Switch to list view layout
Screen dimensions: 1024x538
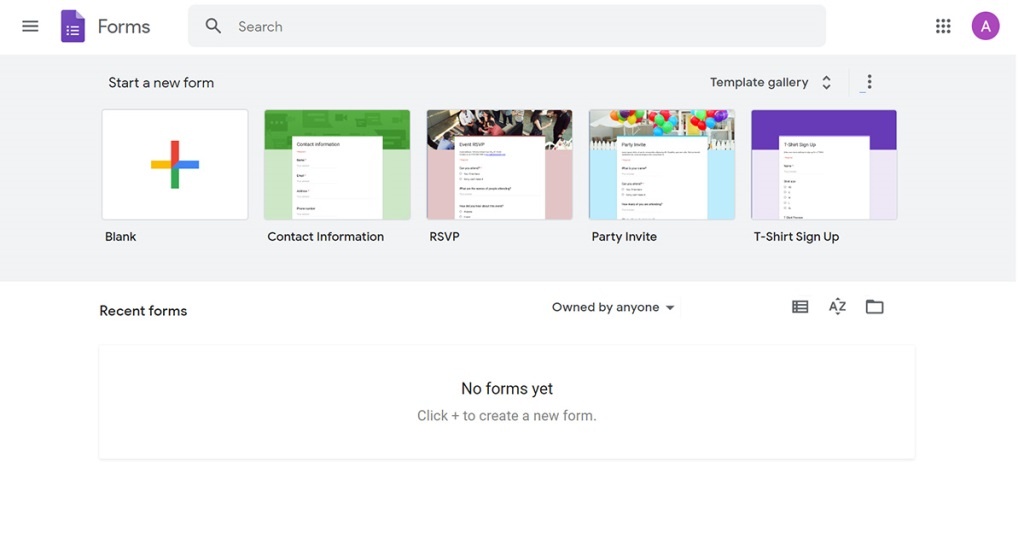(x=800, y=307)
